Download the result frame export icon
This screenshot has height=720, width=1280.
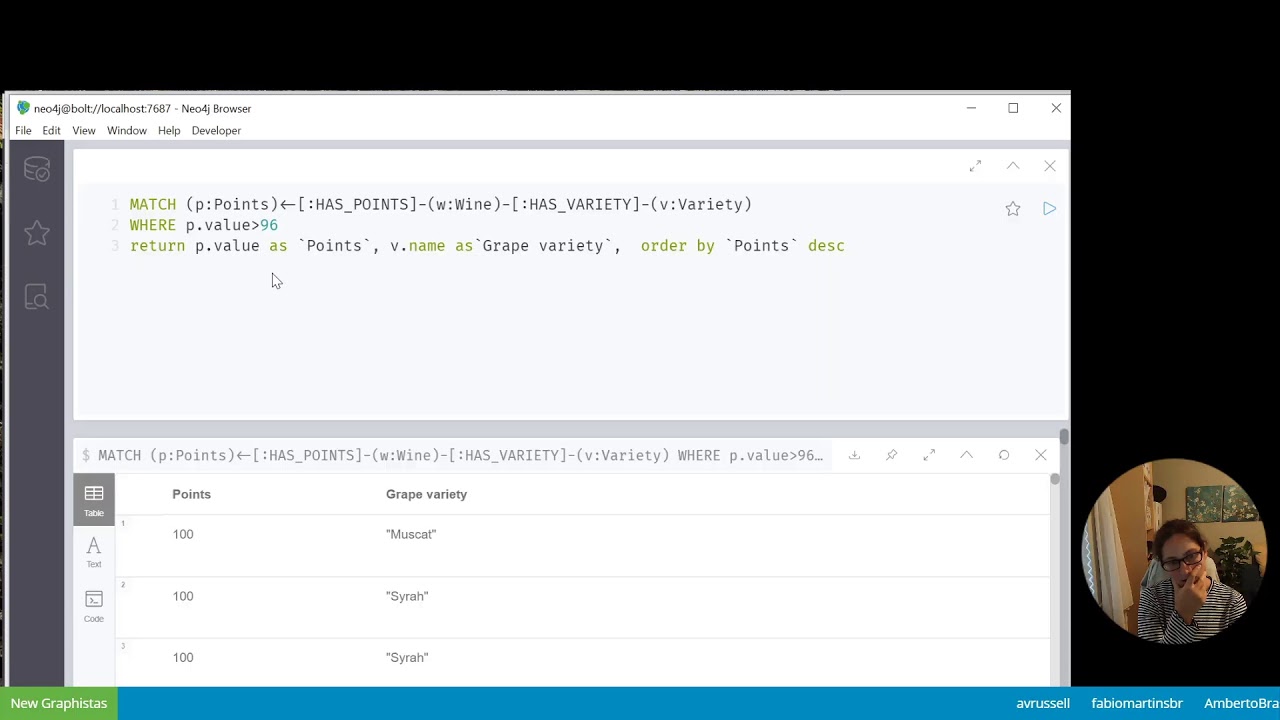[854, 456]
